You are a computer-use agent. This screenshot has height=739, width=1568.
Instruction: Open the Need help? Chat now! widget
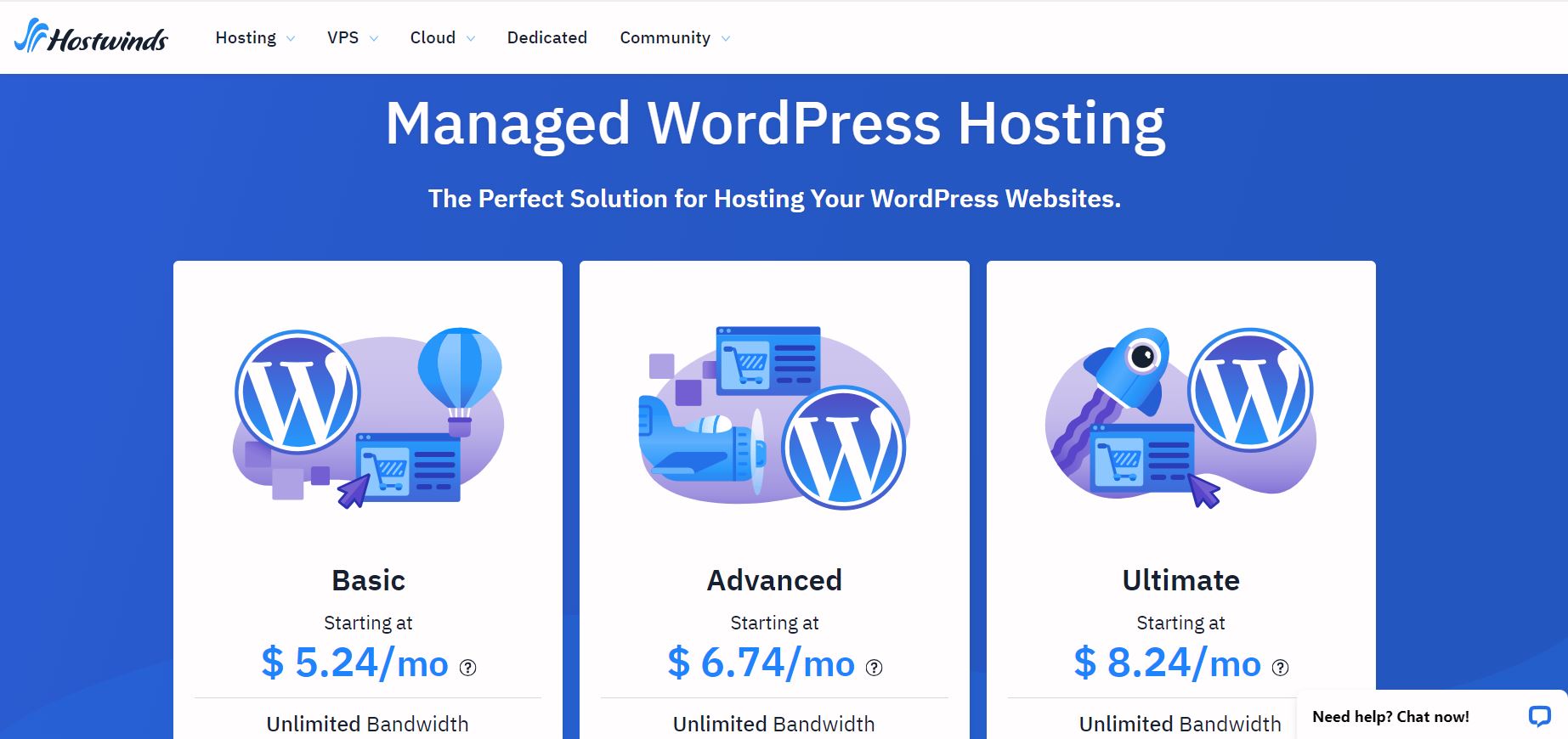pos(1432,716)
